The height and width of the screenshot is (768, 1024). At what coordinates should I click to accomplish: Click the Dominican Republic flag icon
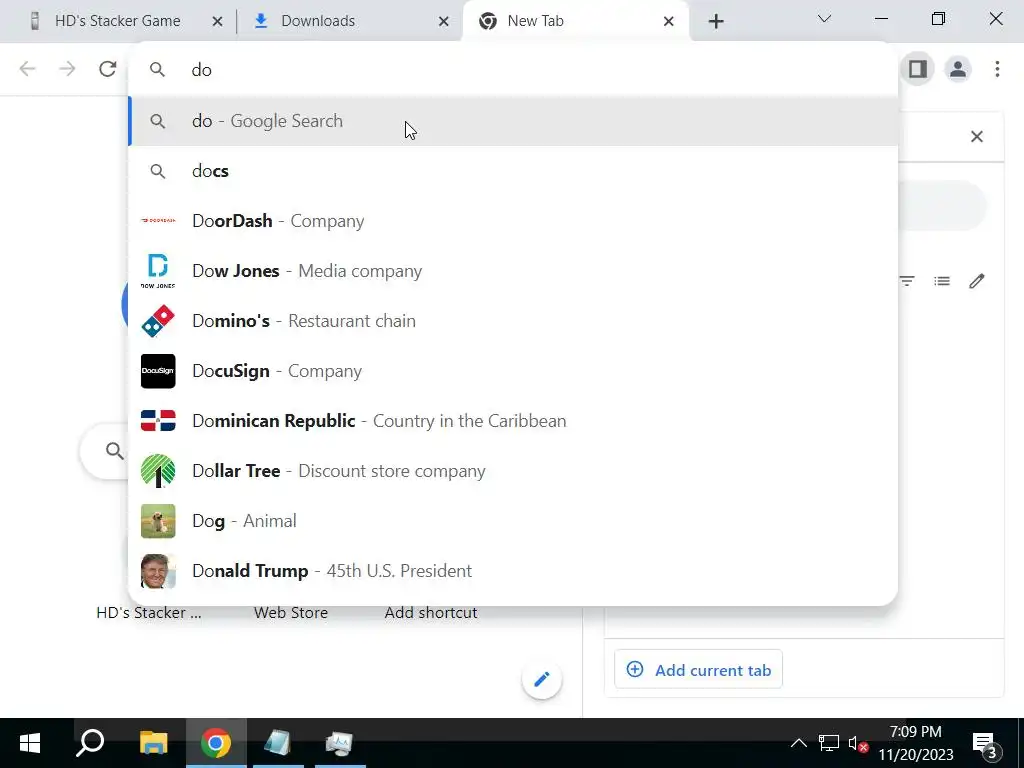pos(158,421)
